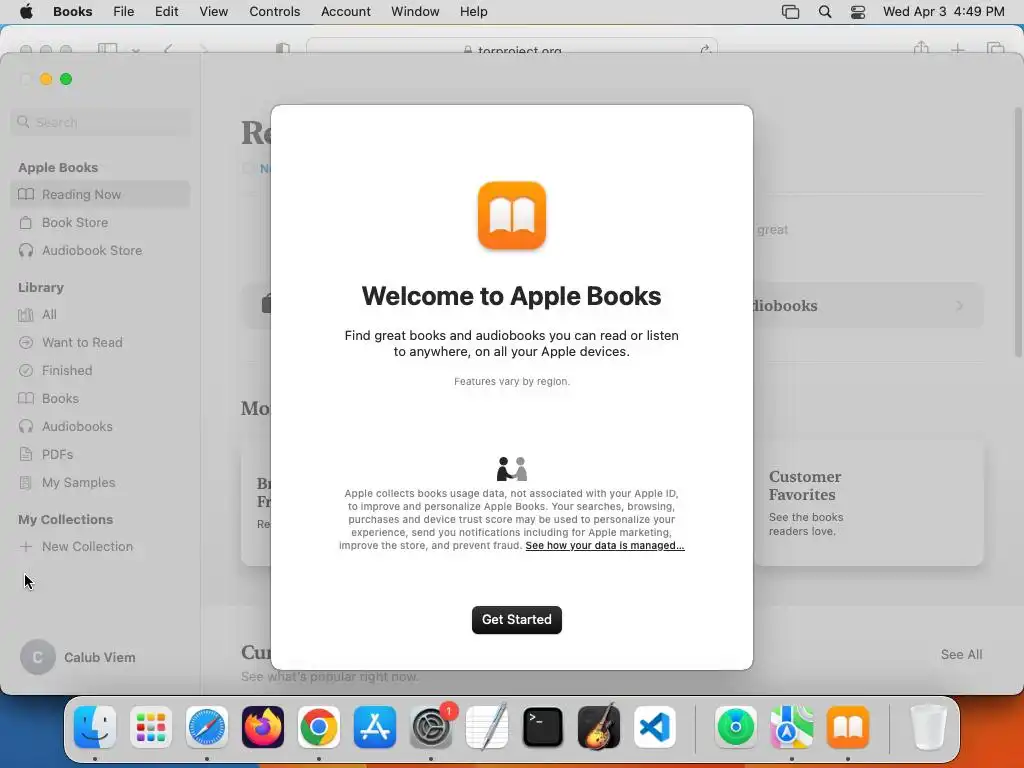1024x768 pixels.
Task: Click the Stage Manager windows icon in menu bar
Action: tap(790, 12)
